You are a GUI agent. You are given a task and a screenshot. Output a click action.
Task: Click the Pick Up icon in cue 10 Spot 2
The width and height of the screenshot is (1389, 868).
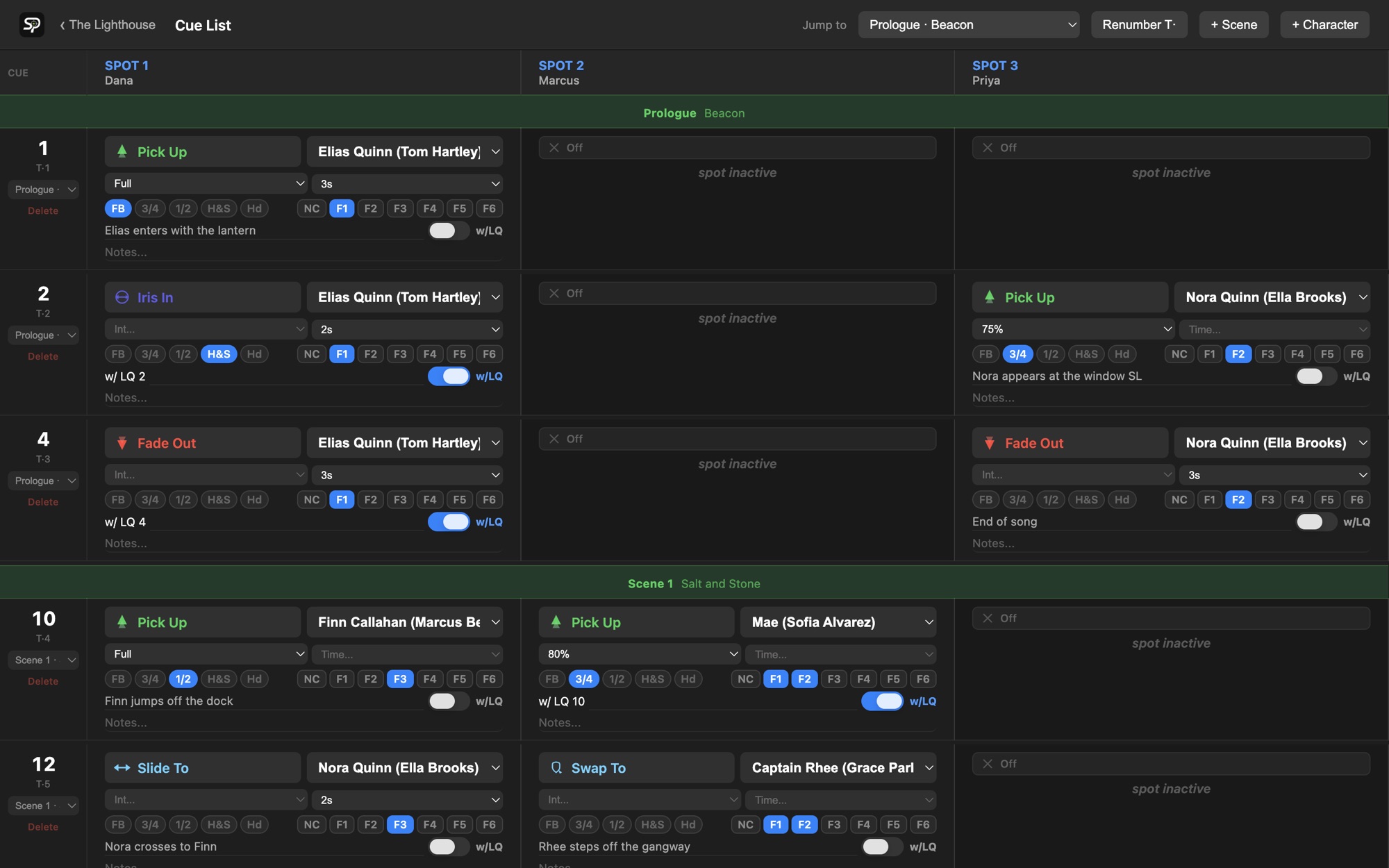click(556, 622)
